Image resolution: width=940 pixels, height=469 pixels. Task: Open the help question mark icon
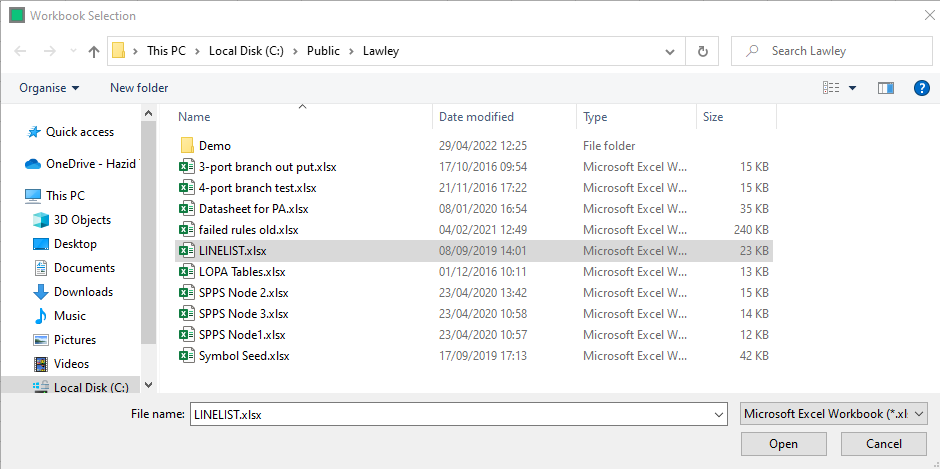[922, 88]
